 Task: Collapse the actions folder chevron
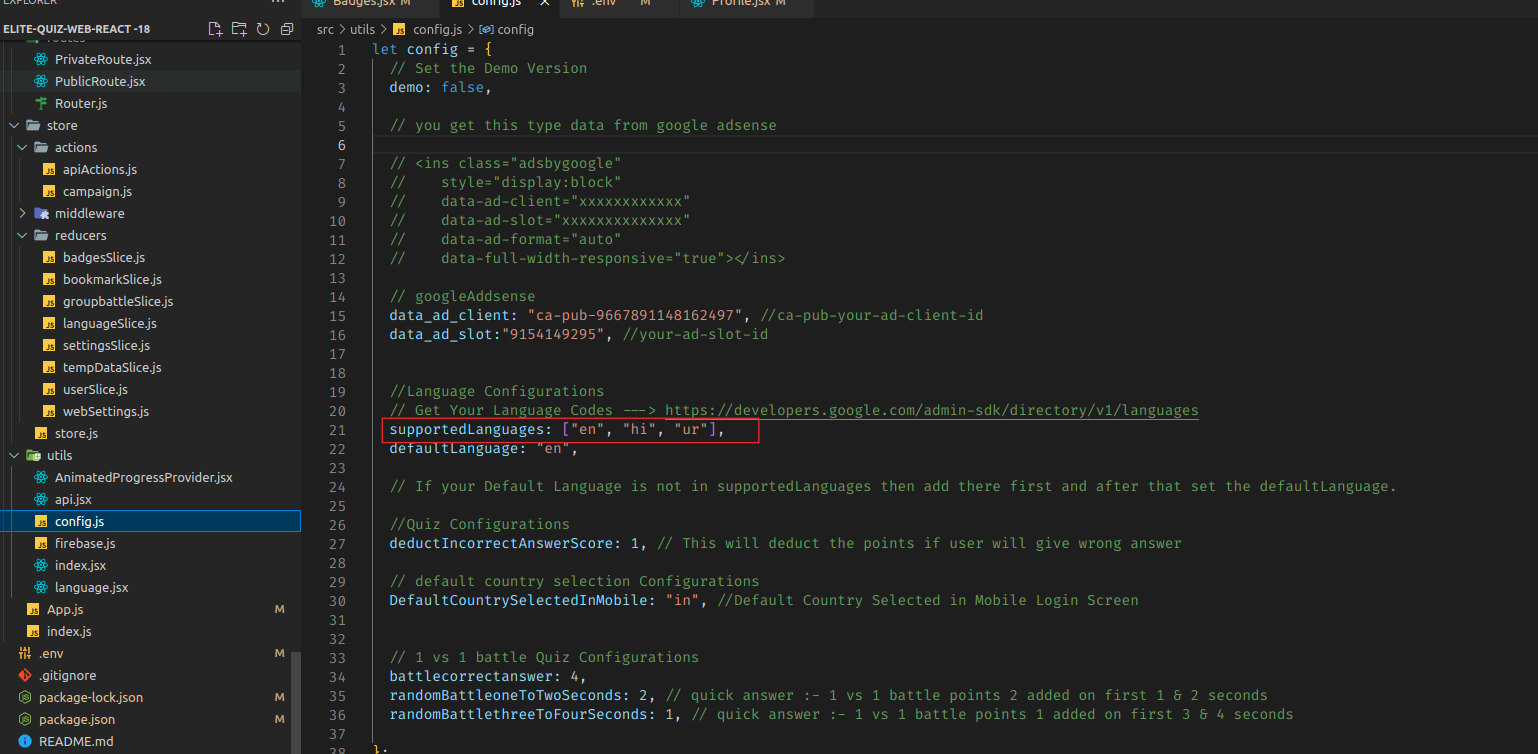(22, 147)
